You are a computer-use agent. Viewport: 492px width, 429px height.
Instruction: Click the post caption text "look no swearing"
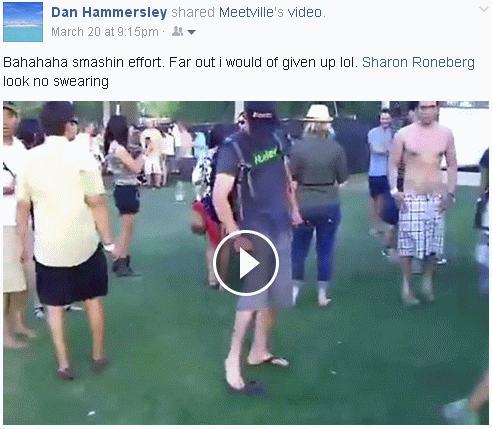point(56,81)
